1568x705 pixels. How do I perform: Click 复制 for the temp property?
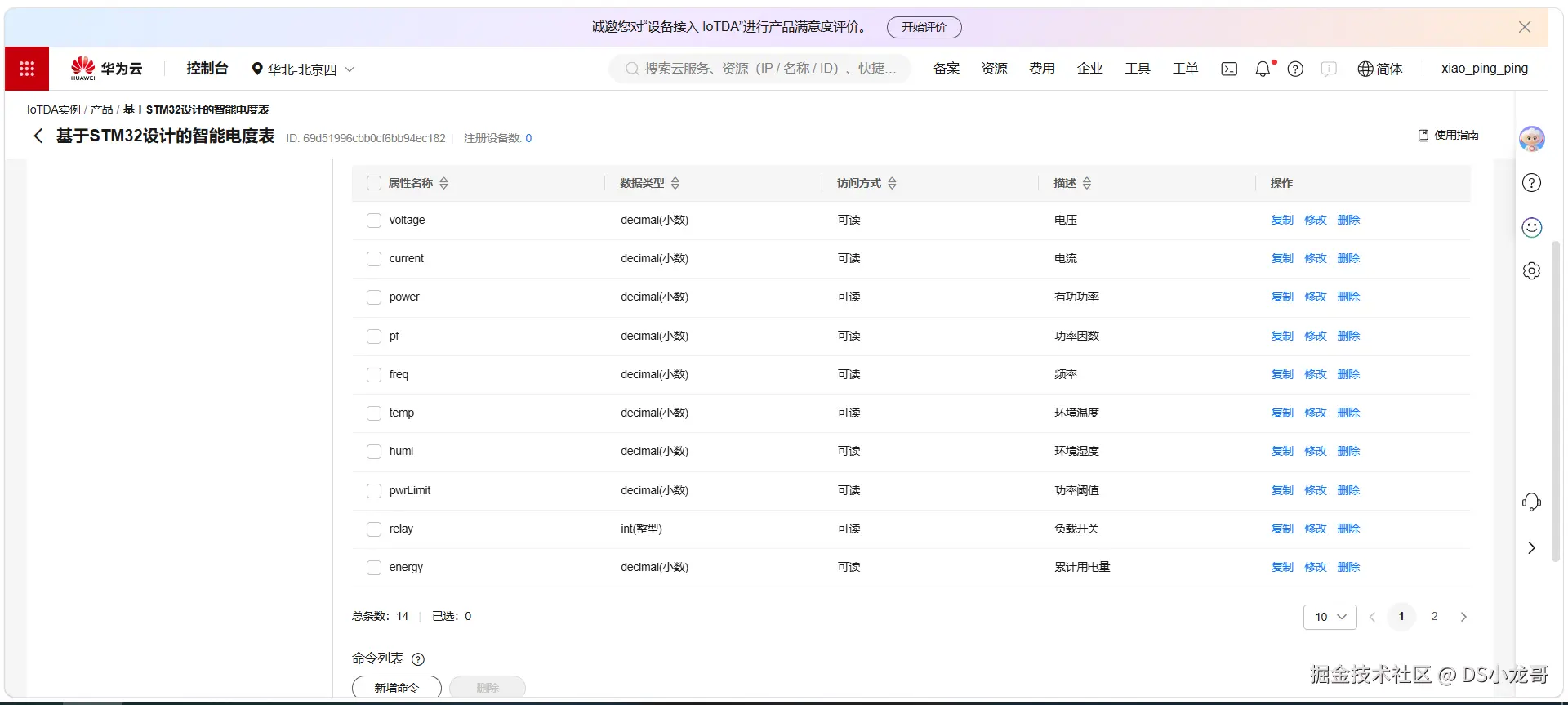click(1282, 413)
